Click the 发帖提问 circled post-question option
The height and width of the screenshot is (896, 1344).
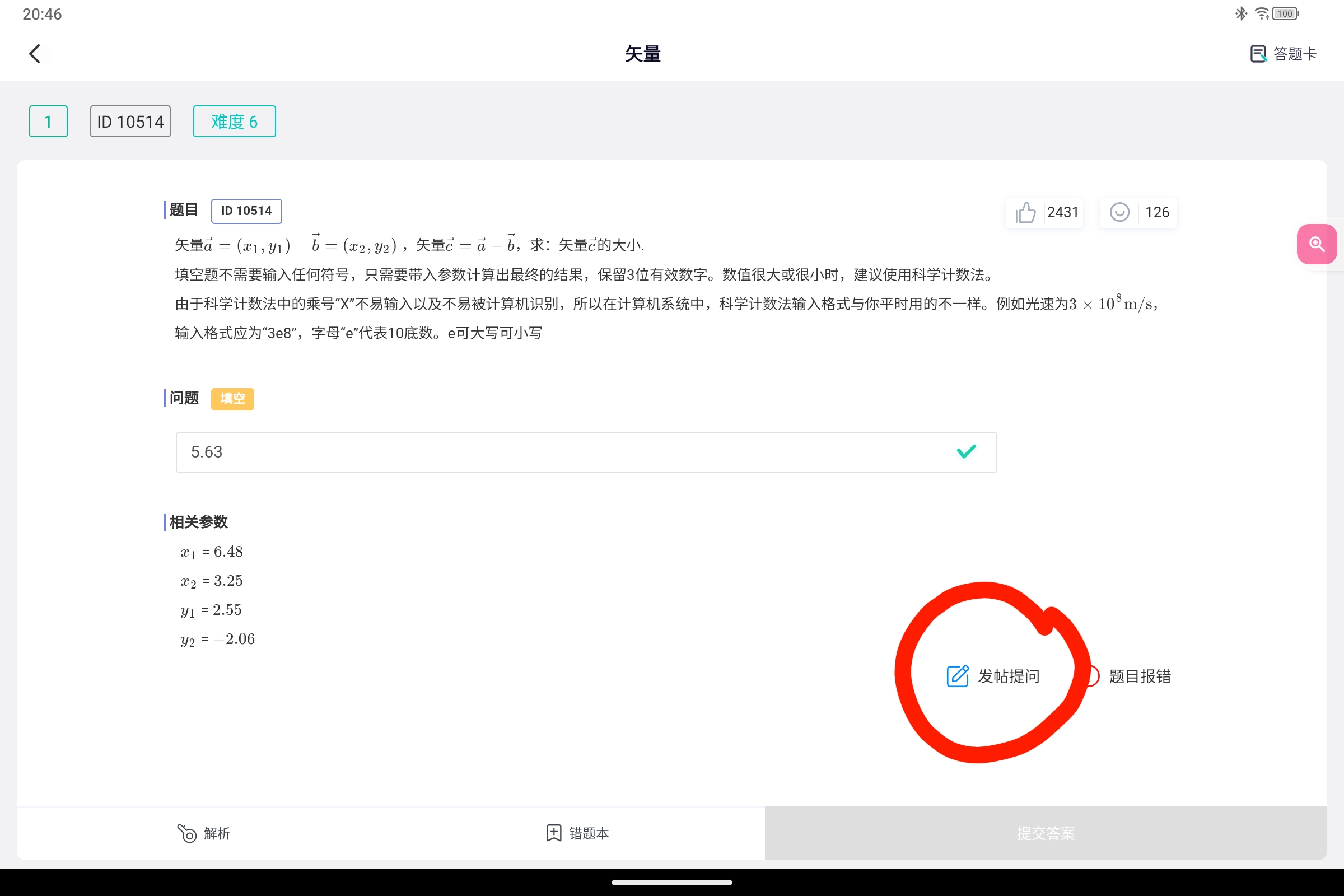[x=1009, y=676]
